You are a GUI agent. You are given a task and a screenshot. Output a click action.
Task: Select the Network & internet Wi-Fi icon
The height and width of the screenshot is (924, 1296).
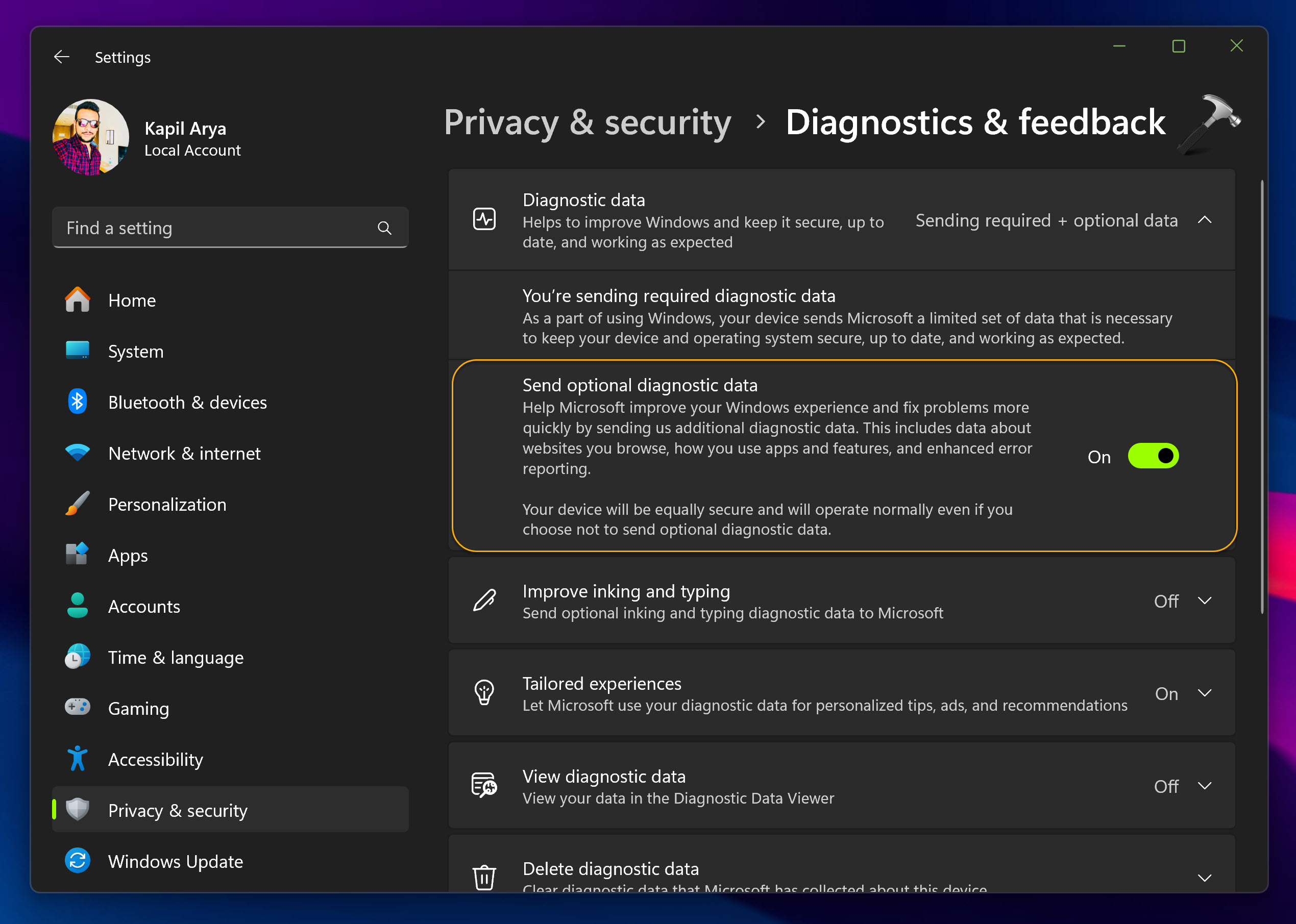(x=78, y=453)
